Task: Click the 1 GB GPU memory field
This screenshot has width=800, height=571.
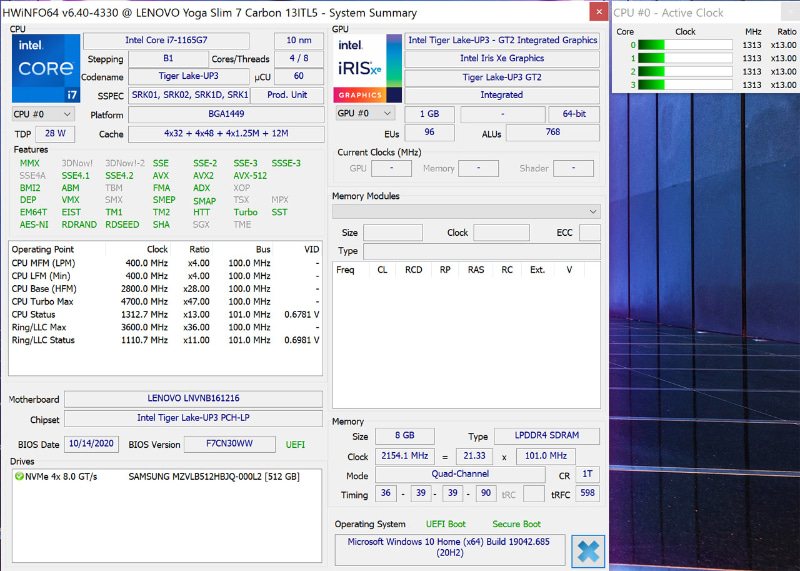Action: pyautogui.click(x=430, y=114)
